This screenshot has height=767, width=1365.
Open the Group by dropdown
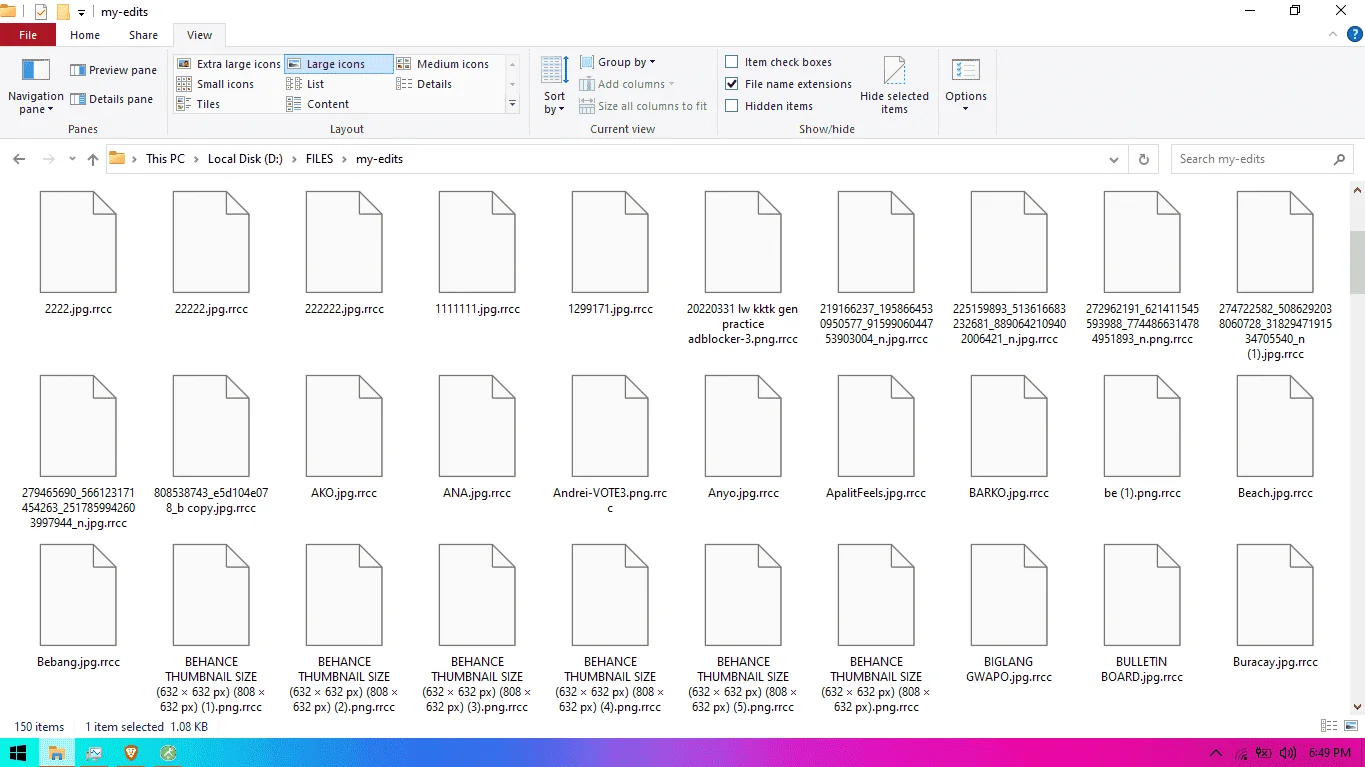coord(618,62)
